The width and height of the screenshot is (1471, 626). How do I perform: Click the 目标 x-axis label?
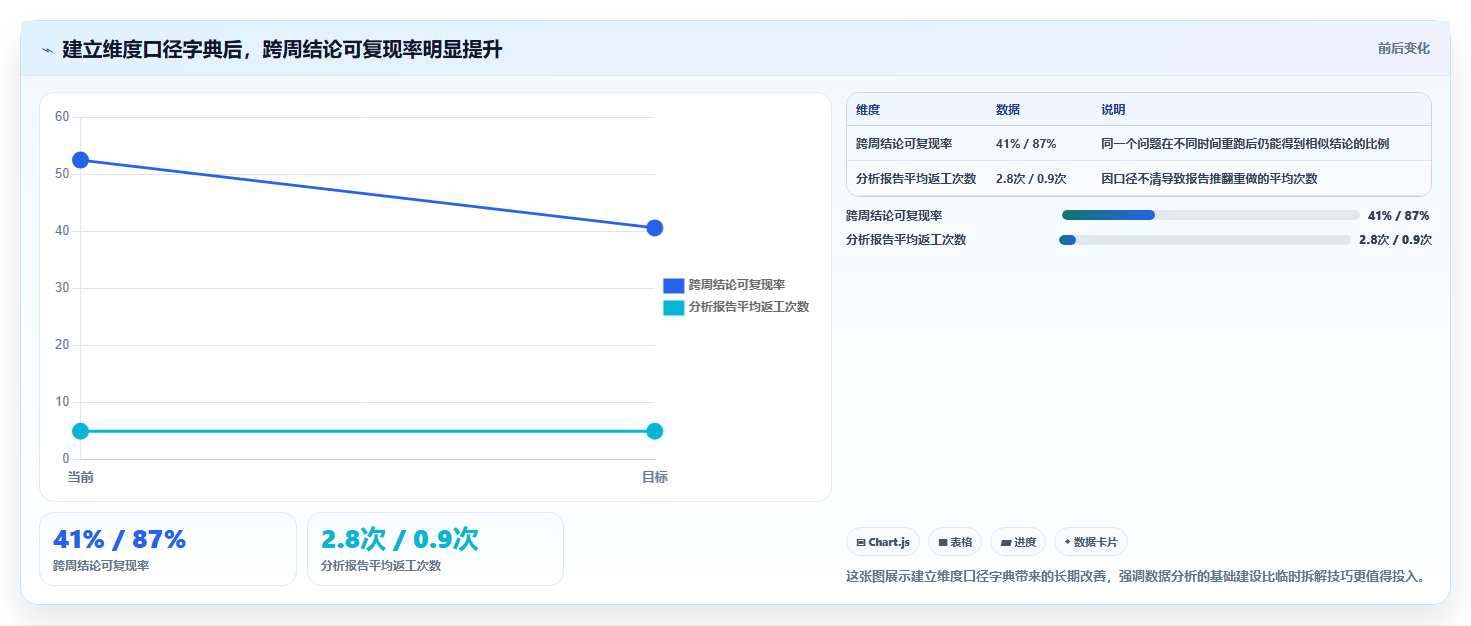pyautogui.click(x=655, y=477)
